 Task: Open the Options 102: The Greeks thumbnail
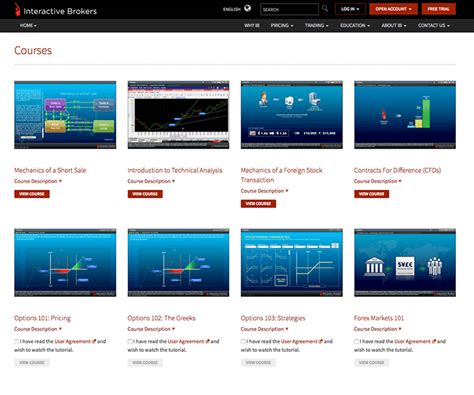click(x=178, y=263)
